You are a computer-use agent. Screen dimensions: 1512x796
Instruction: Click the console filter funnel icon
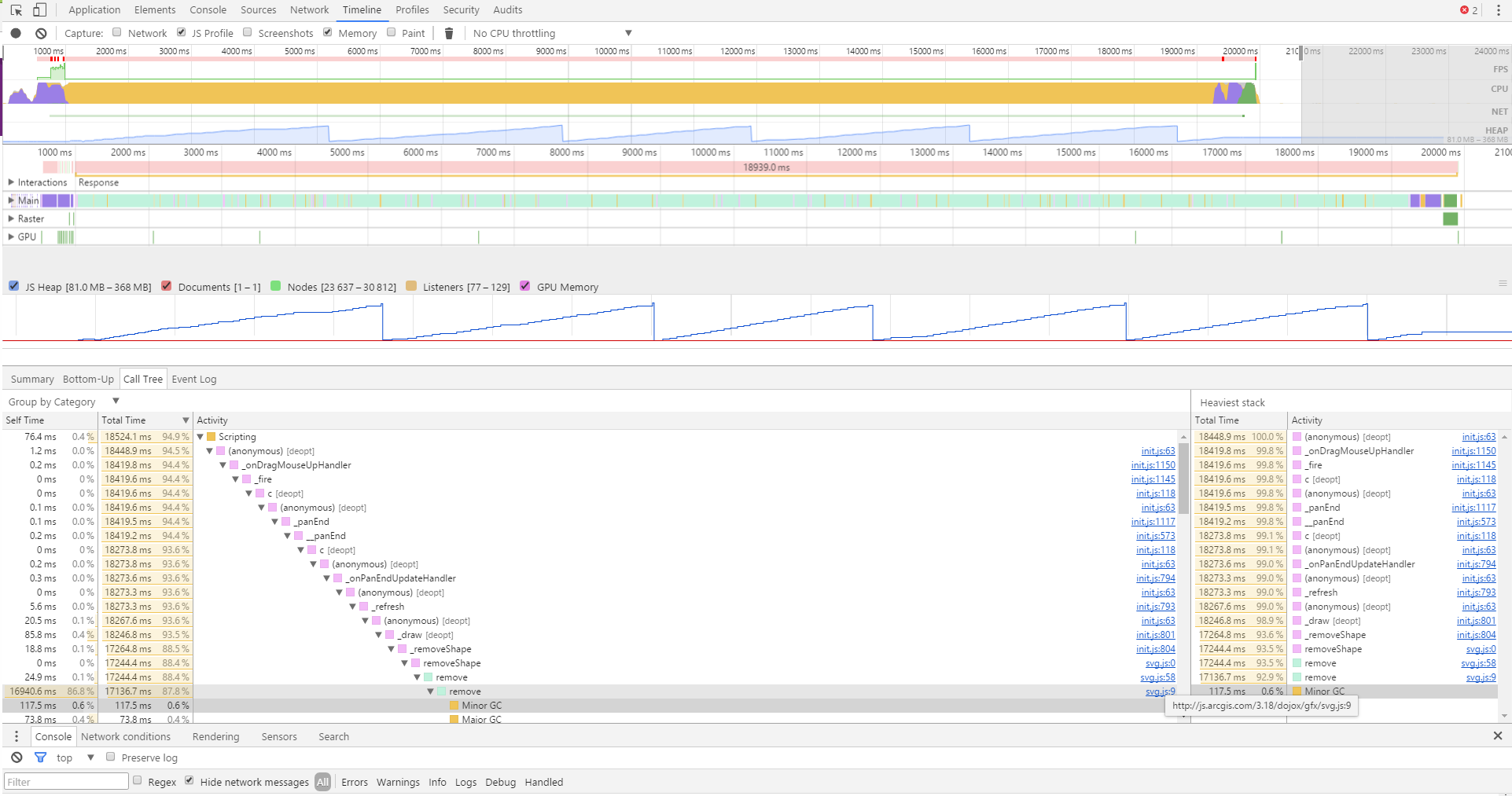coord(40,757)
